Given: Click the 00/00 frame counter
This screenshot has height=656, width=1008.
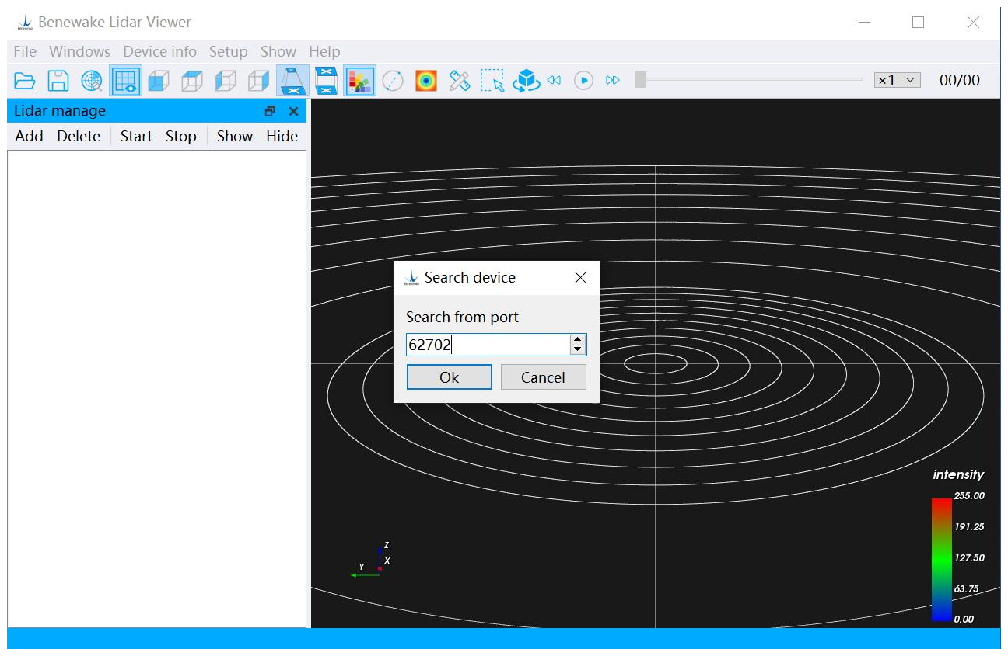Looking at the screenshot, I should (x=959, y=80).
